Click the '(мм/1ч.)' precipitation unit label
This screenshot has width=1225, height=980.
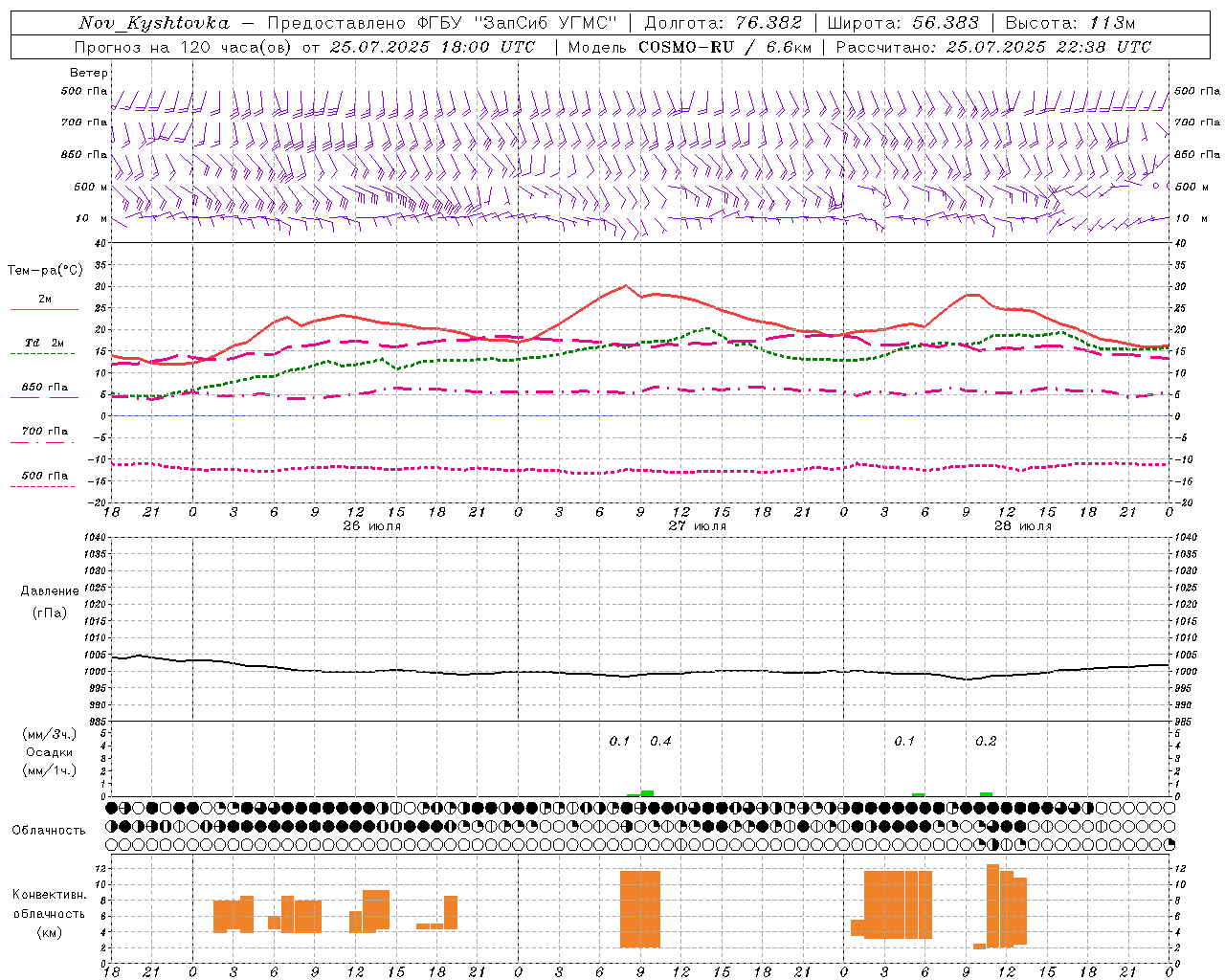50,770
